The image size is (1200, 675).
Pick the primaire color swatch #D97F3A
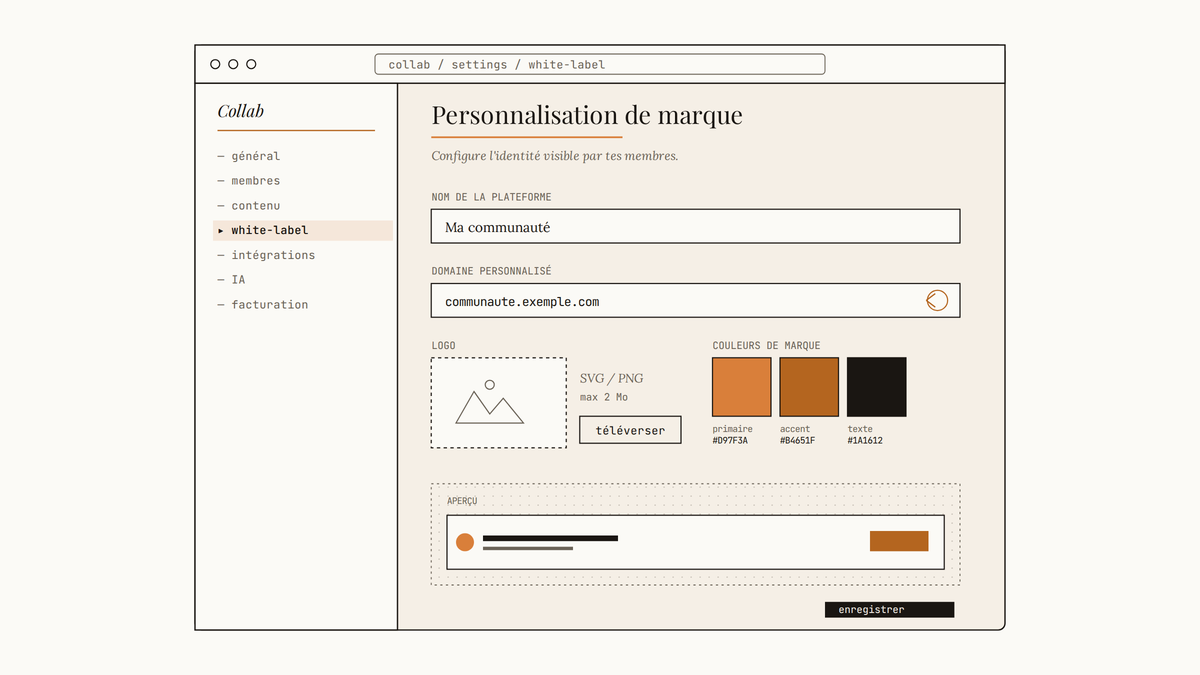point(742,387)
